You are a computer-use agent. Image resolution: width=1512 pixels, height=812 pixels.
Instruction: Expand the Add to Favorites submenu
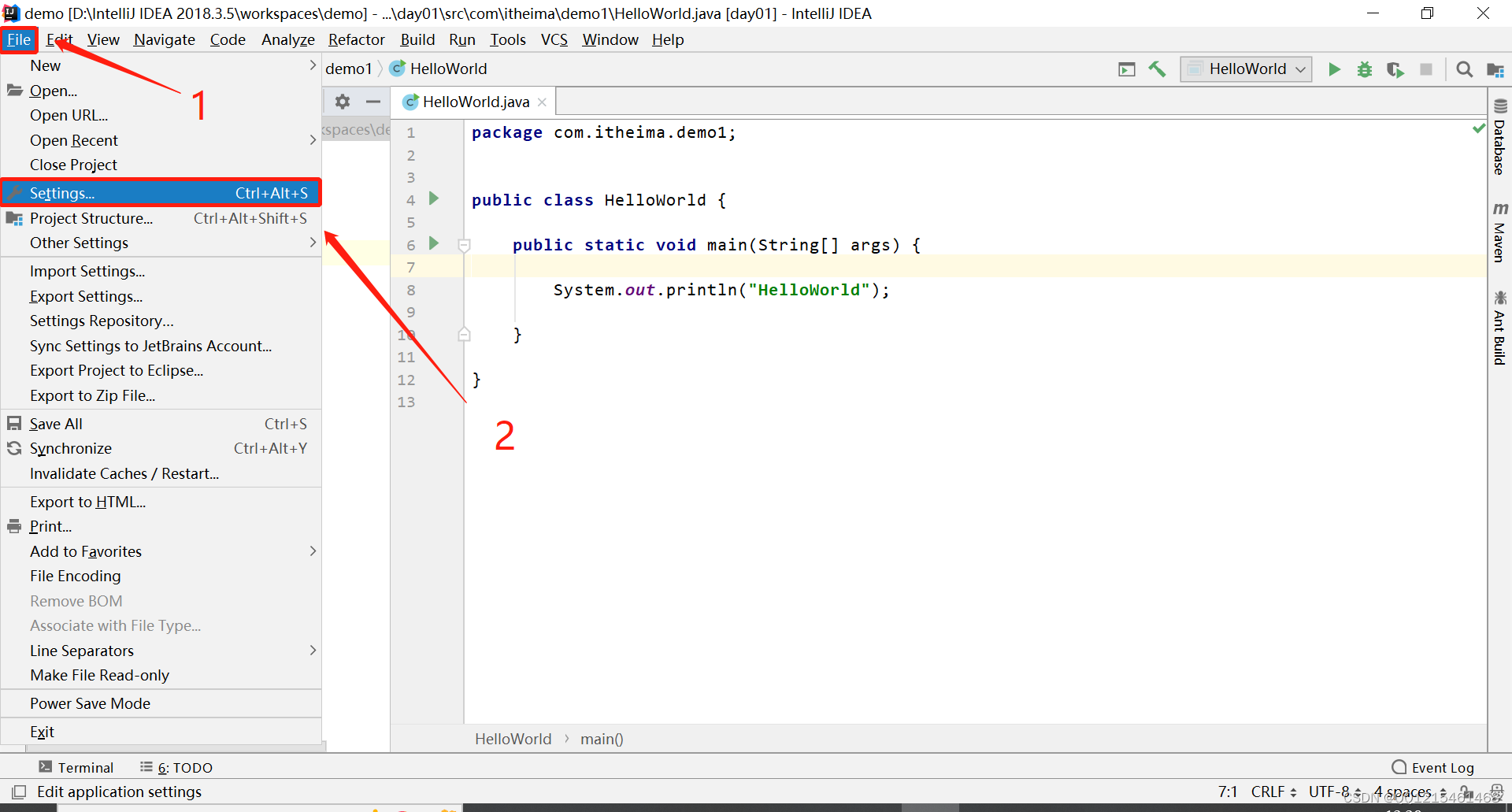[x=161, y=551]
